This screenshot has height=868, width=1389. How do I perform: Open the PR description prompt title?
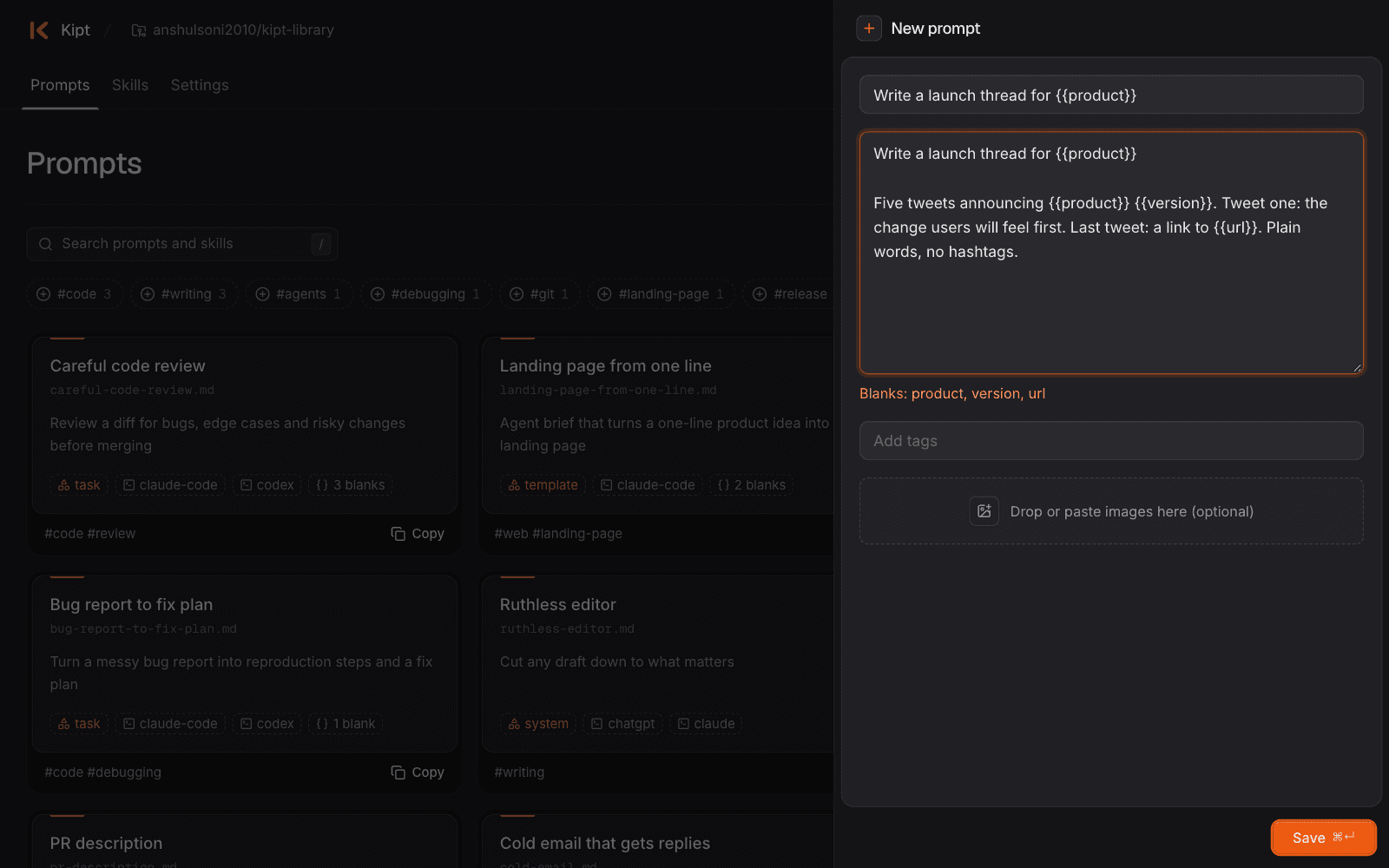click(106, 844)
